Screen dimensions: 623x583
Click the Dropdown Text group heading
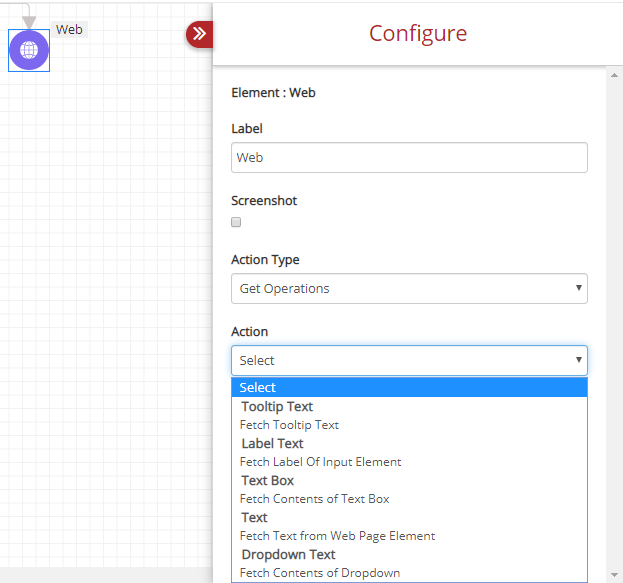pyautogui.click(x=288, y=554)
